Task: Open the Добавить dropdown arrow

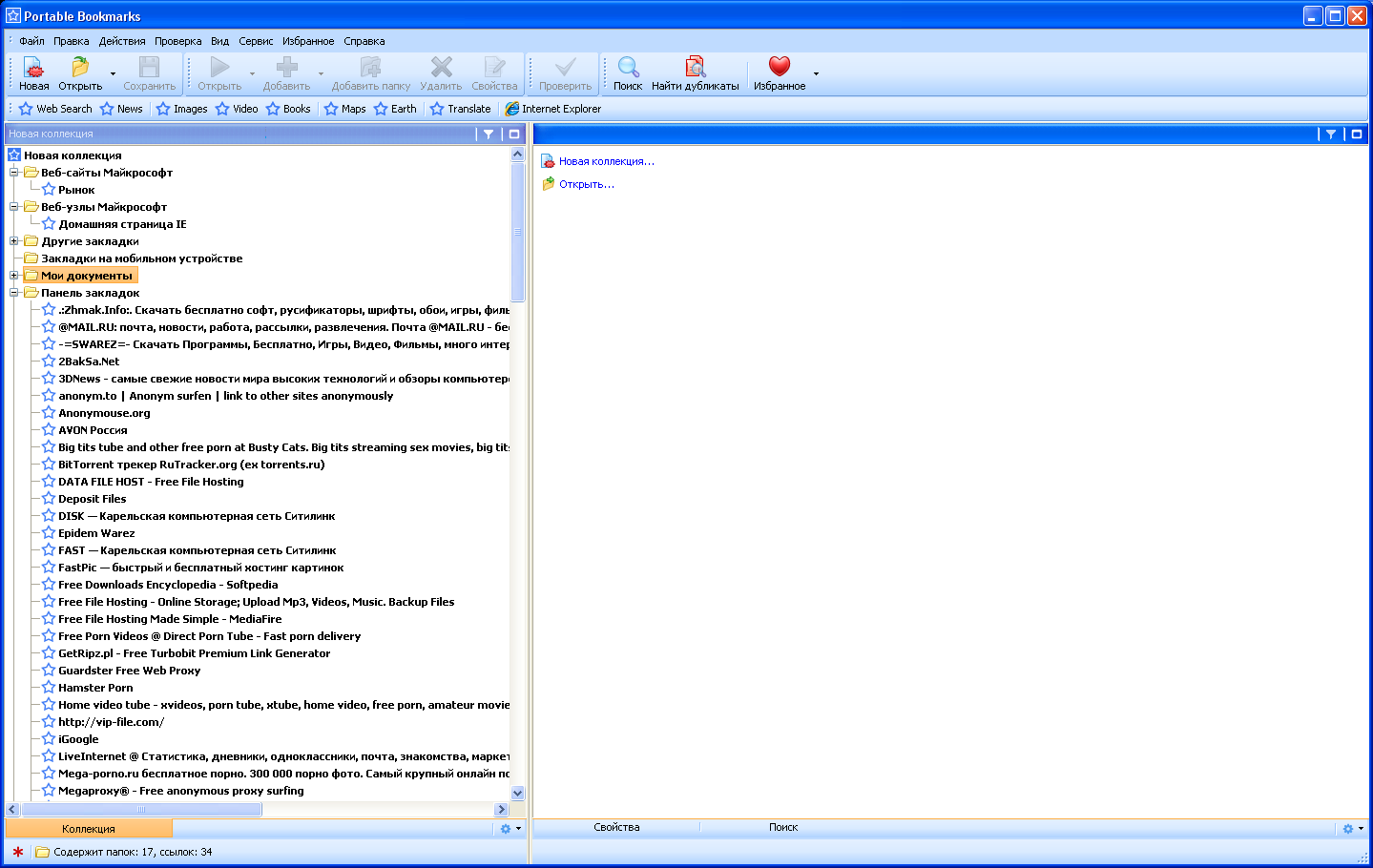Action: pos(321,73)
